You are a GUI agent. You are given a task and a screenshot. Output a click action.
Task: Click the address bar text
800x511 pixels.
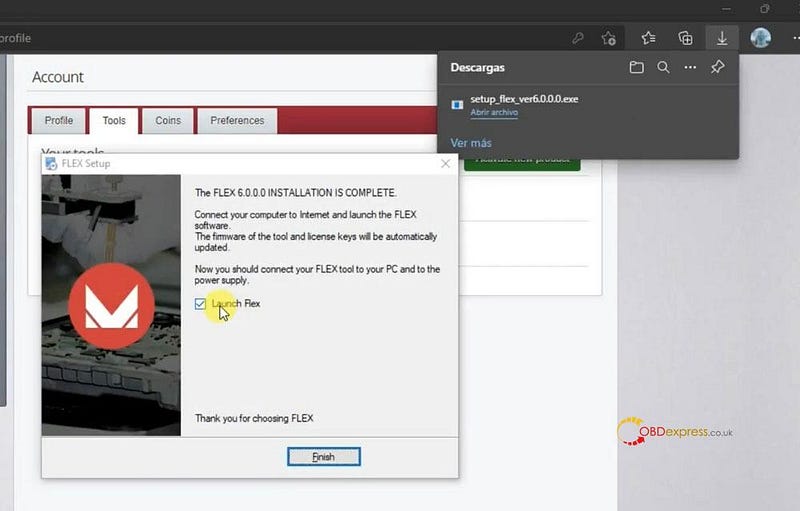pyautogui.click(x=15, y=38)
